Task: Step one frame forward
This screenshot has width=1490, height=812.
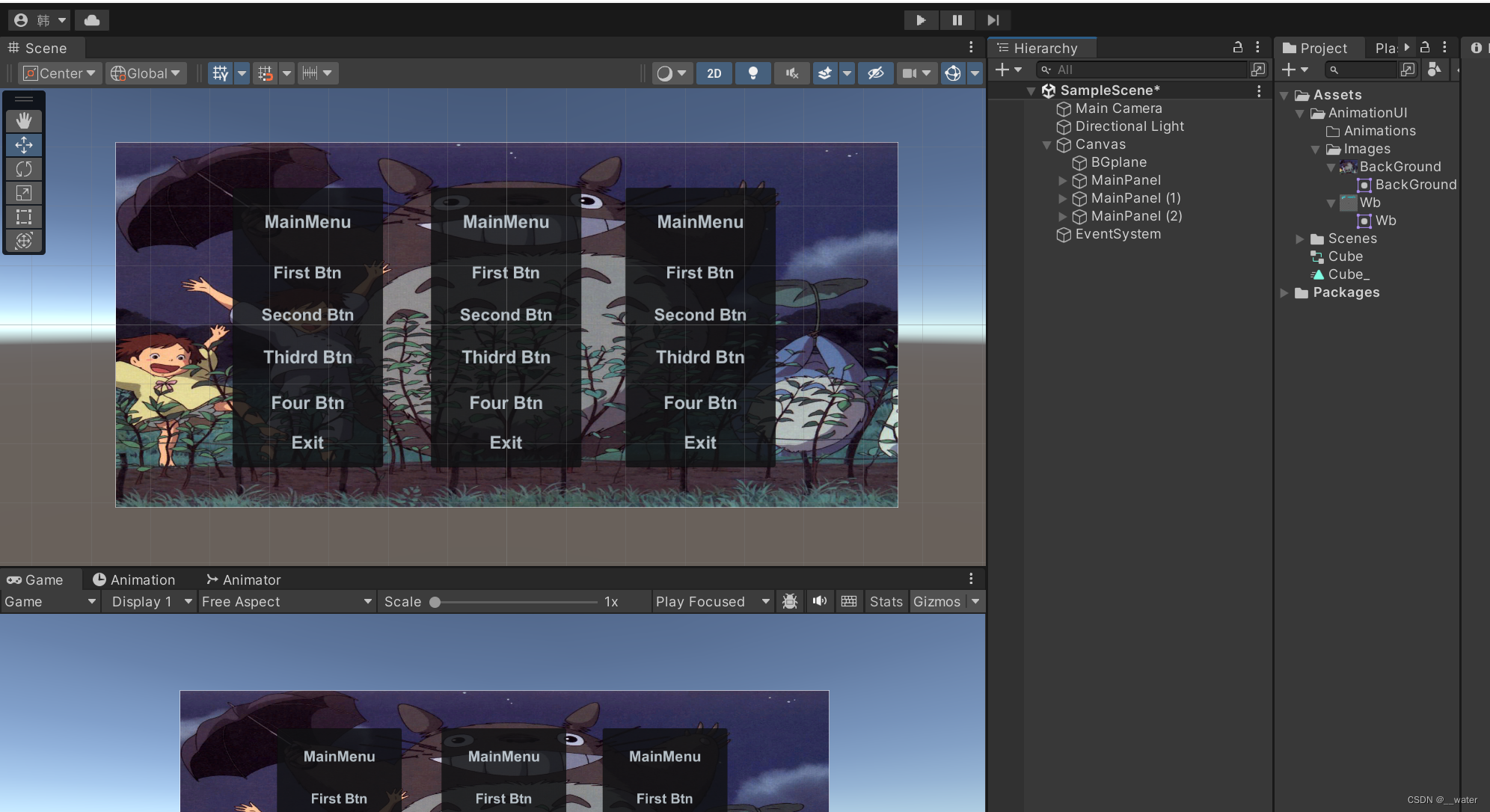Action: tap(993, 20)
